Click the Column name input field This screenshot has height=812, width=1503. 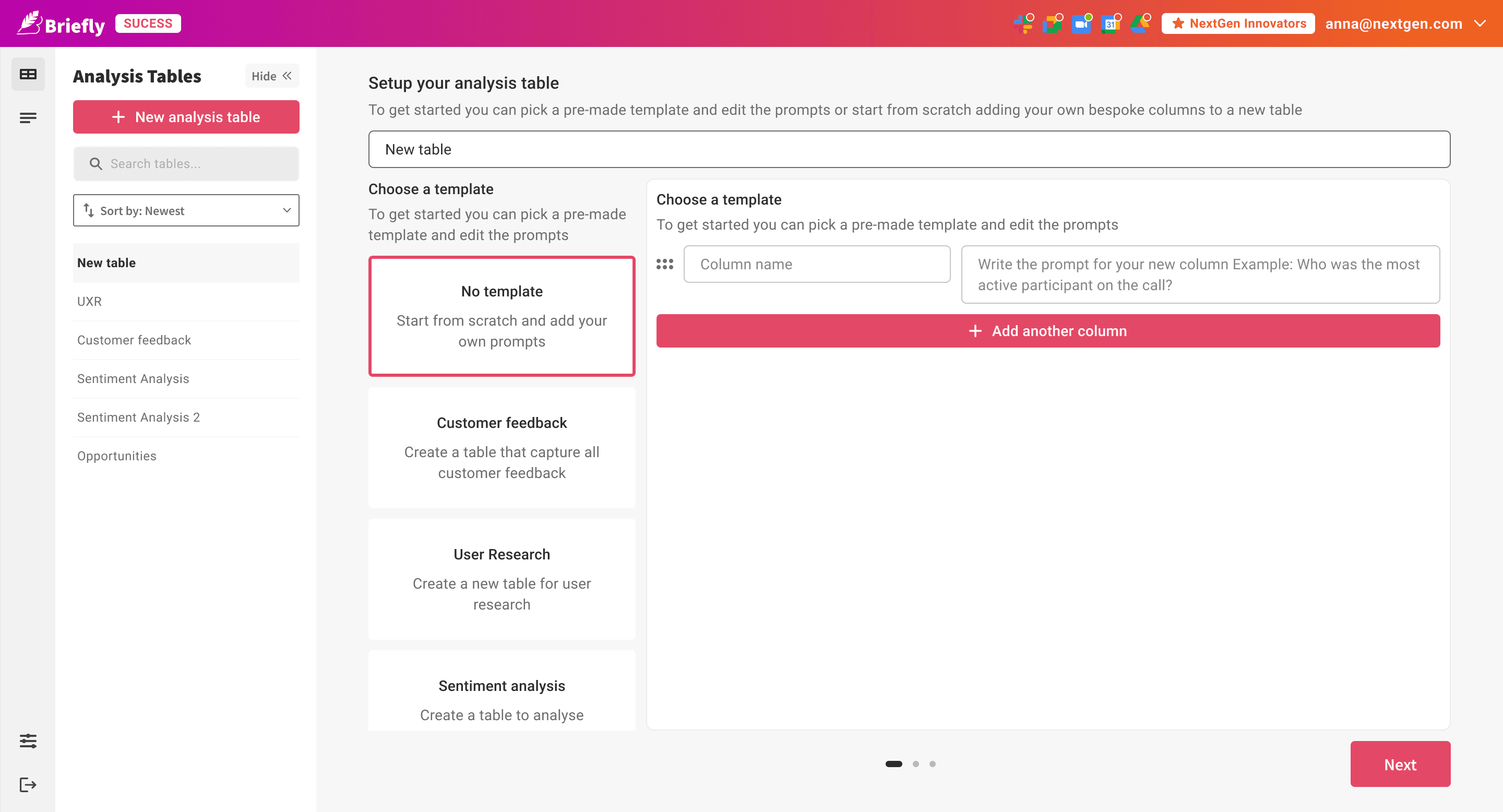(817, 264)
